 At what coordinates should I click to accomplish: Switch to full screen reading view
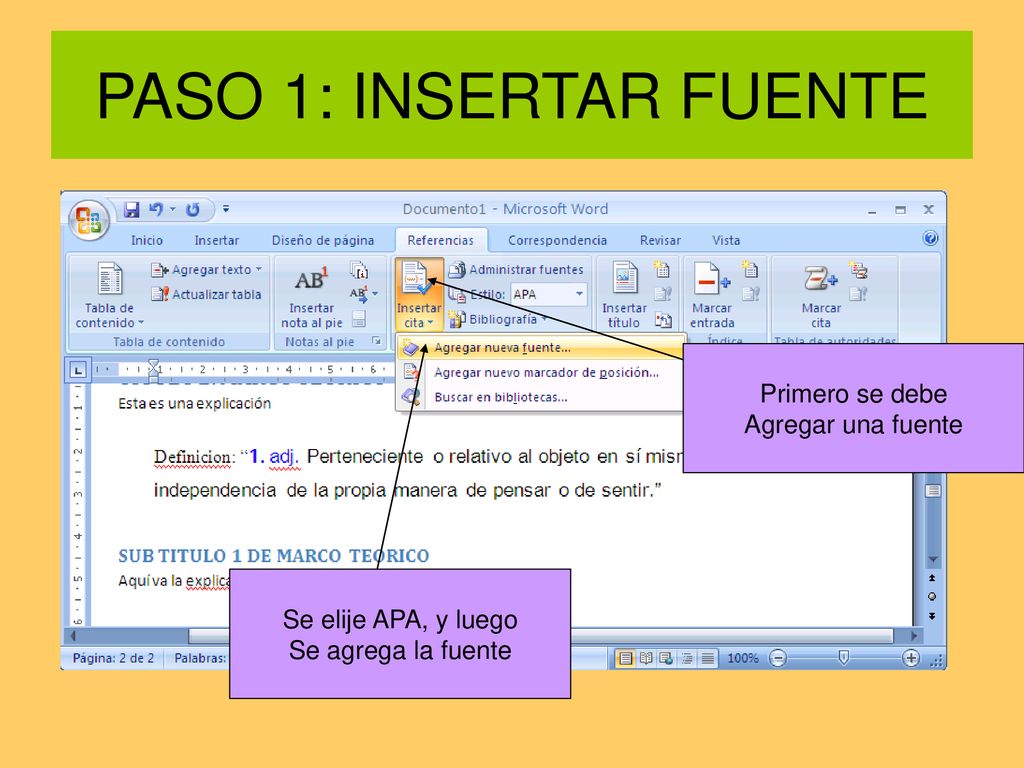pyautogui.click(x=646, y=658)
